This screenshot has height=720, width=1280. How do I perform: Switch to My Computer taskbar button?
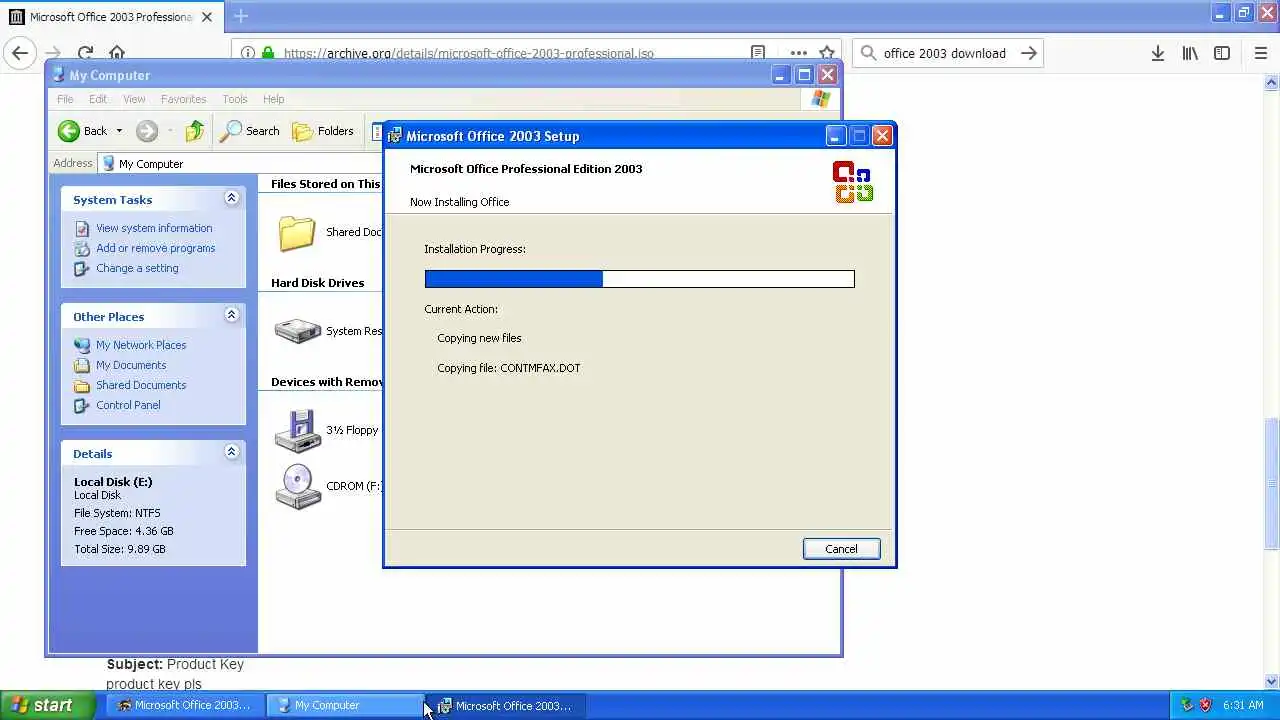(x=346, y=705)
